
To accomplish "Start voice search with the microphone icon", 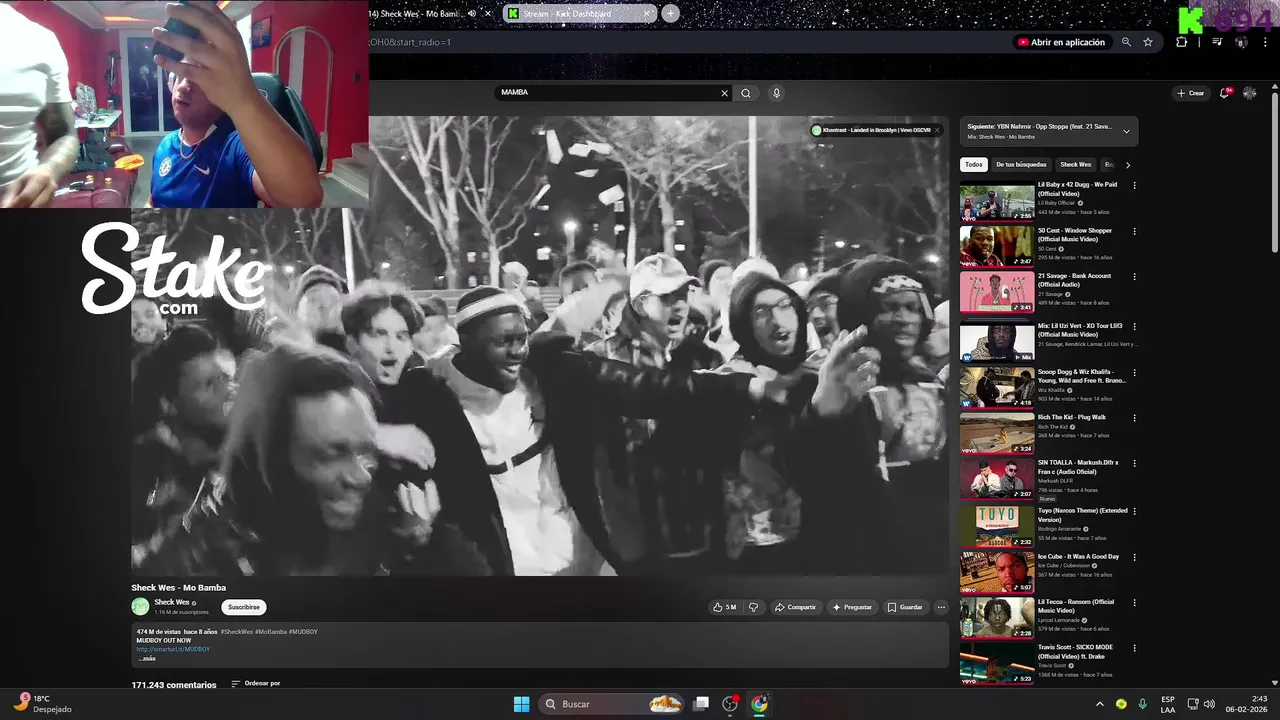I will tap(776, 93).
